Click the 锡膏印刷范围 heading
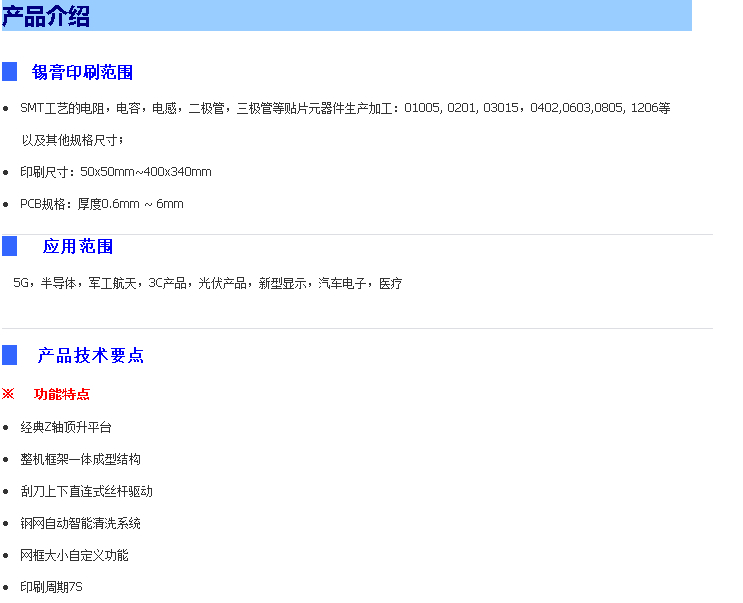 [82, 72]
